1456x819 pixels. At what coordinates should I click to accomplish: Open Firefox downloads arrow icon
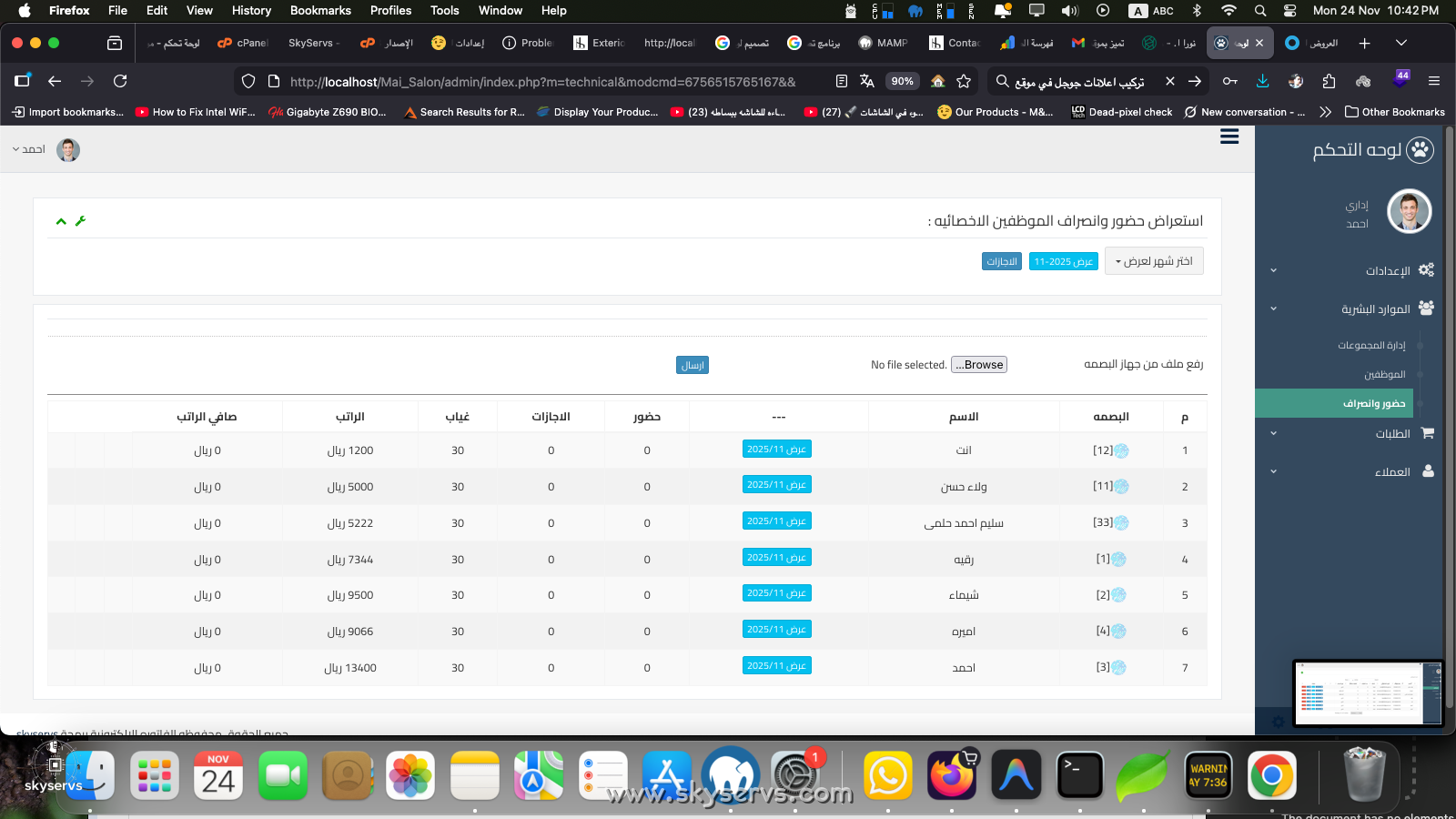[x=1263, y=81]
